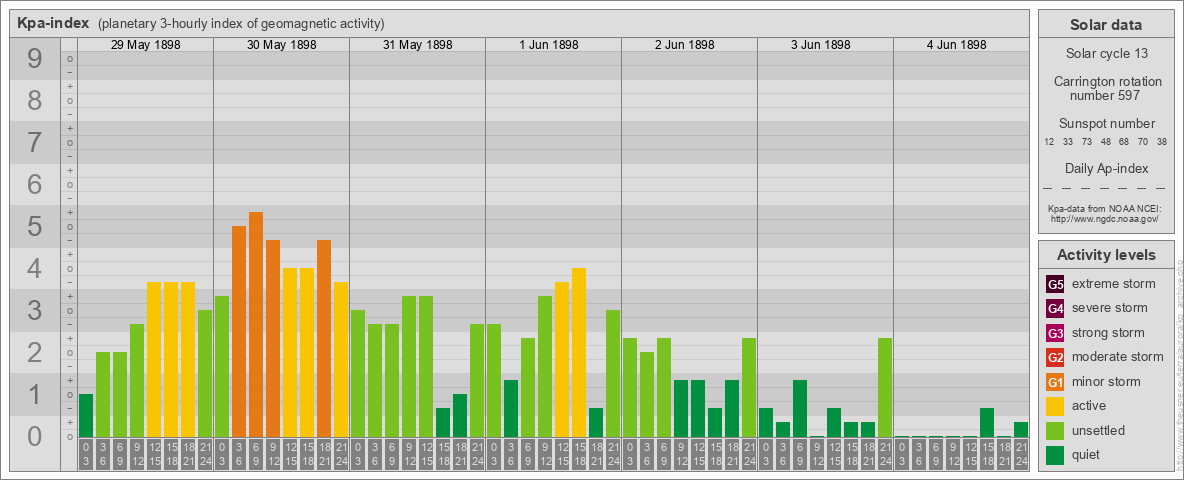The image size is (1184, 480).
Task: Click the 'Solar cycle 13' text
Action: [1105, 54]
